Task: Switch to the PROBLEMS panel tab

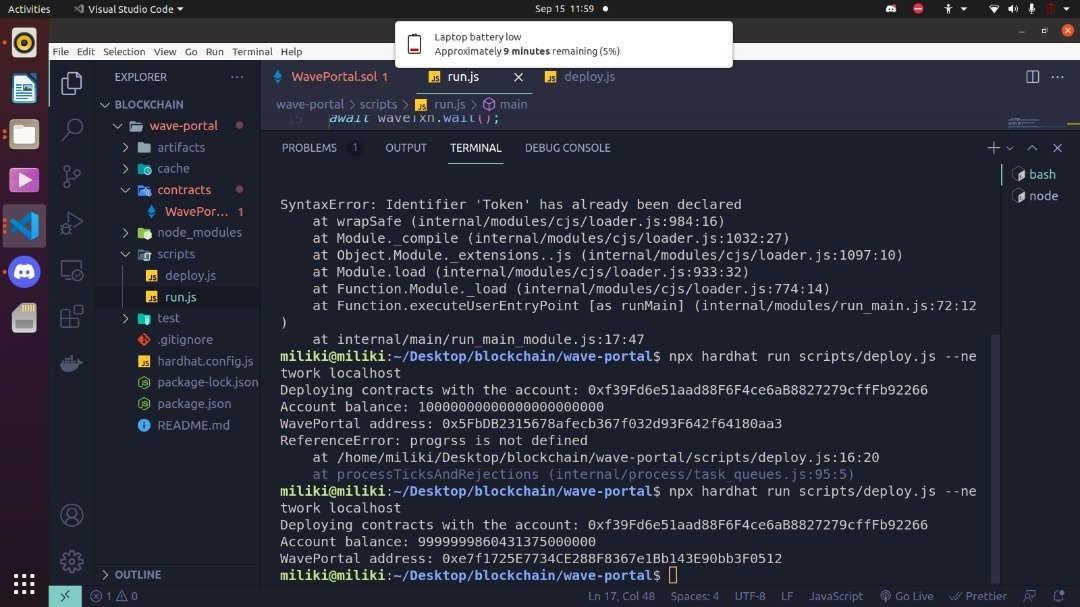Action: (x=309, y=148)
